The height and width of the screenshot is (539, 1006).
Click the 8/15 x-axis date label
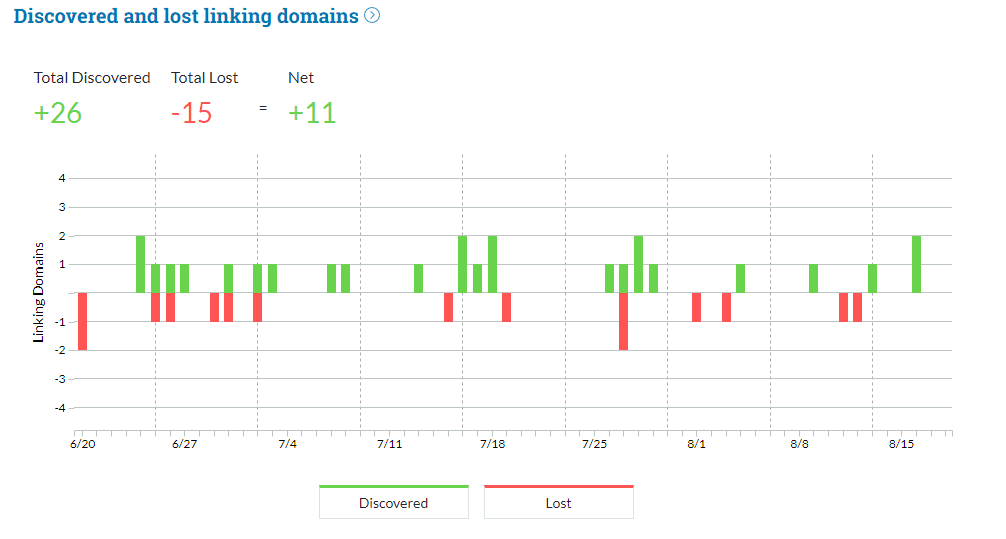[x=901, y=444]
